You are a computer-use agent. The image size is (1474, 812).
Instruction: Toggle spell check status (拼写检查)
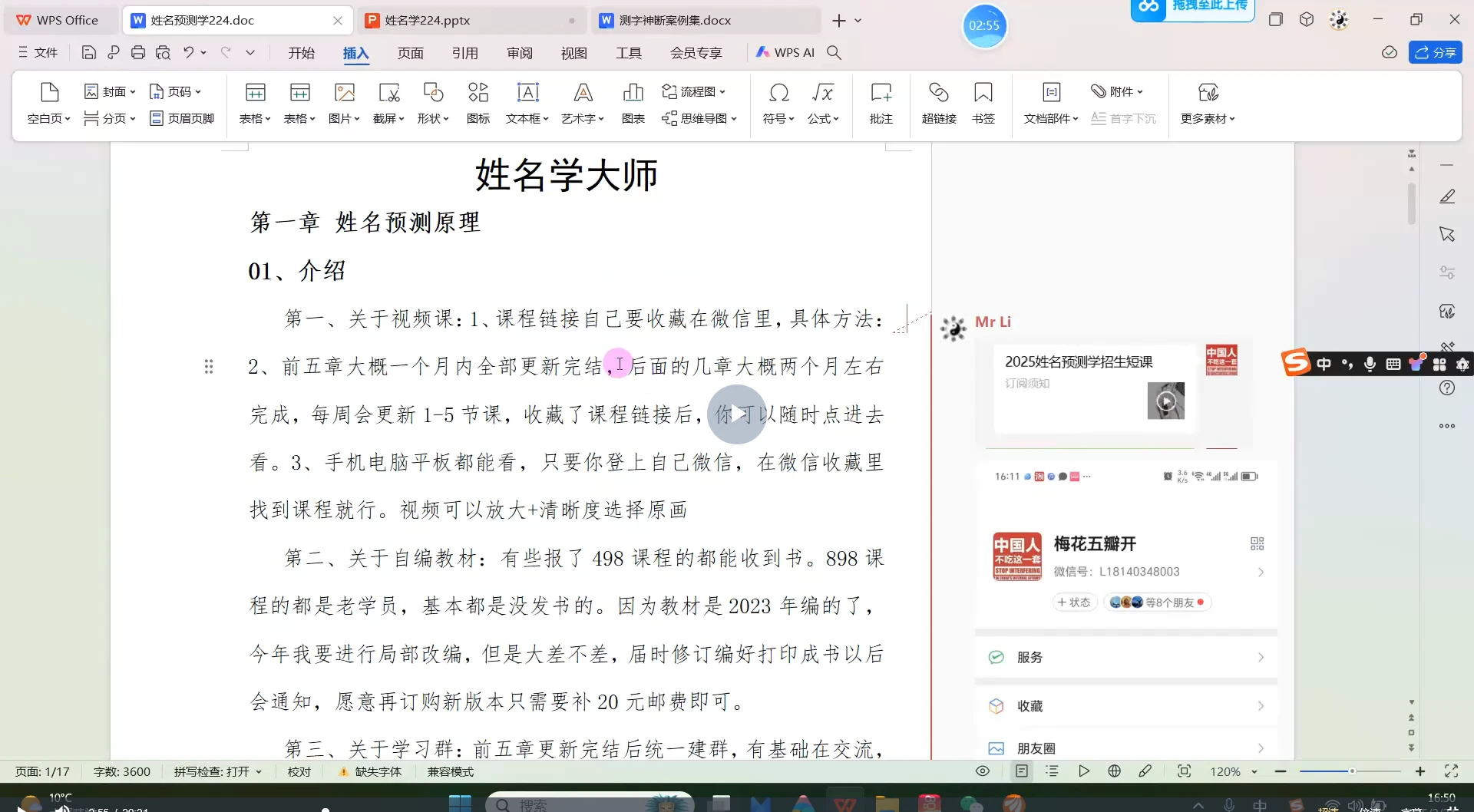217,771
